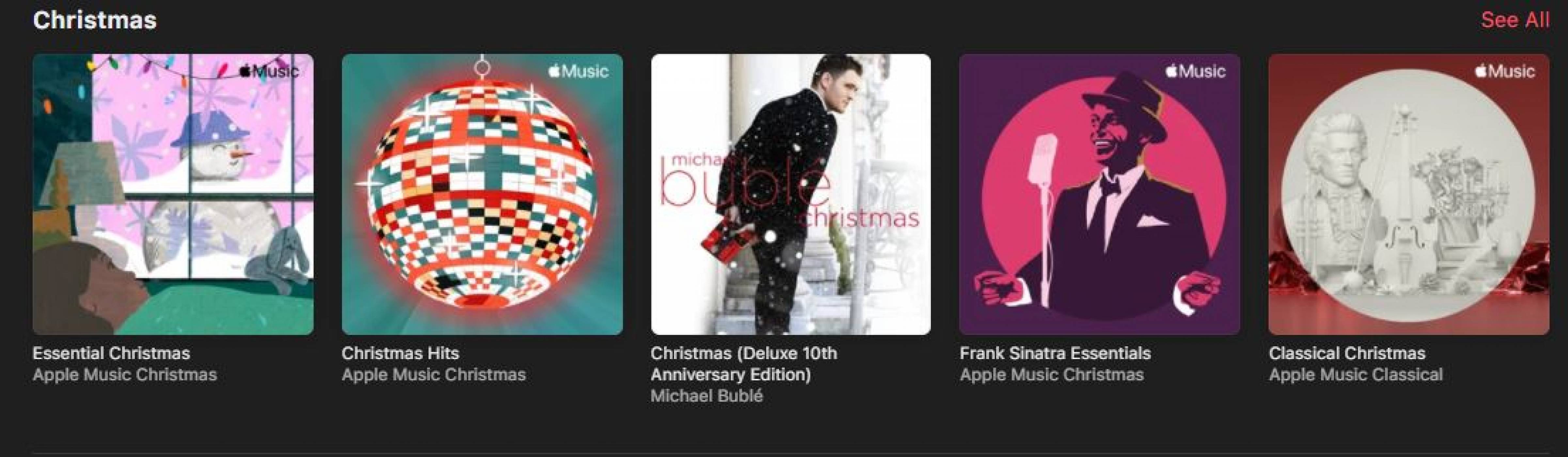Open Michael Bublé Christmas album artwork

click(791, 194)
